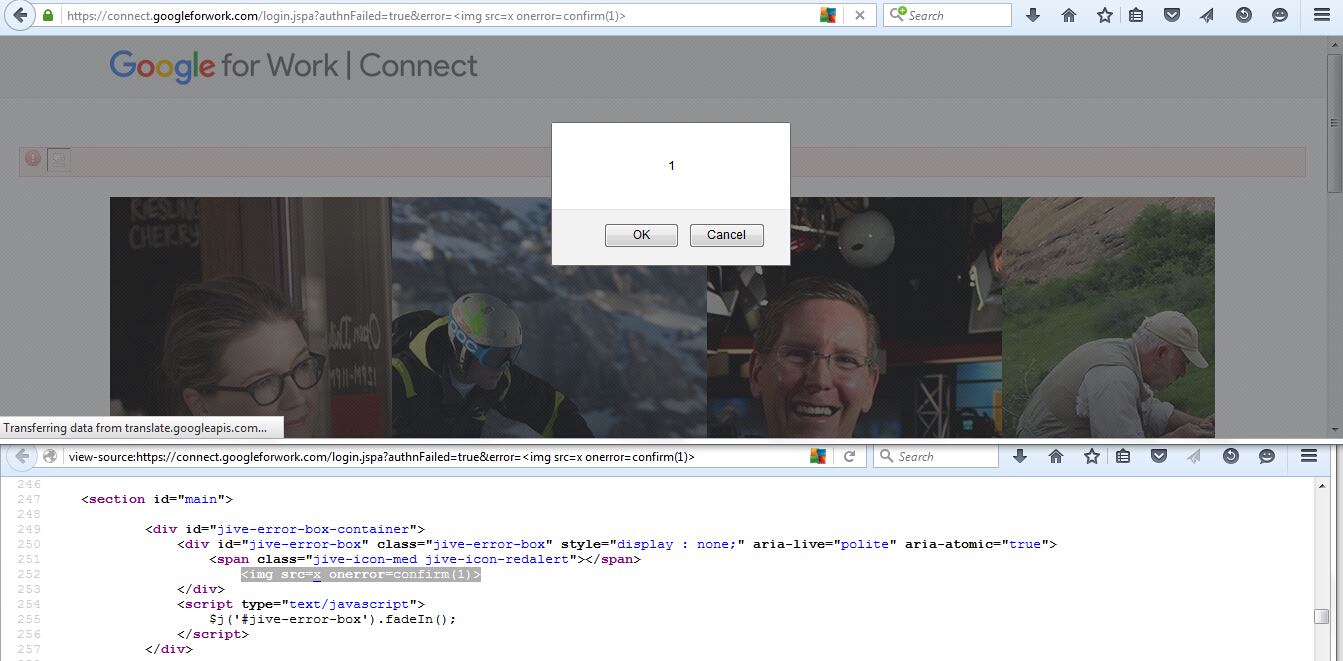Click source line with jive-icon-redalert span

pos(425,559)
